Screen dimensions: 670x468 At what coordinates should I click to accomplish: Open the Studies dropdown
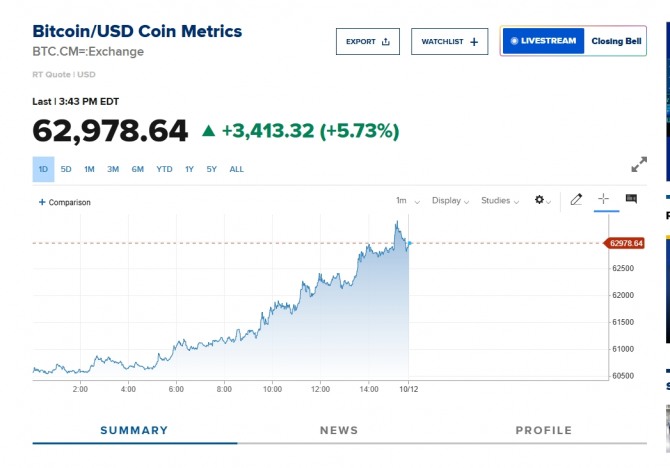coord(499,201)
